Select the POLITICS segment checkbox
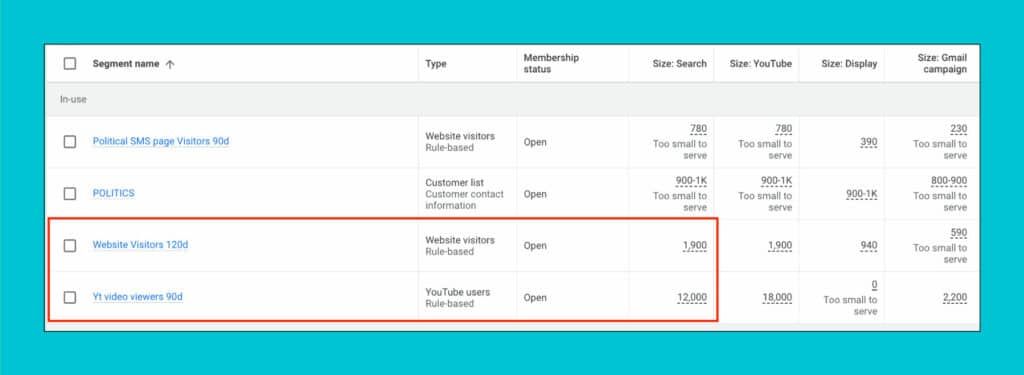Viewport: 1024px width, 375px height. pos(70,193)
